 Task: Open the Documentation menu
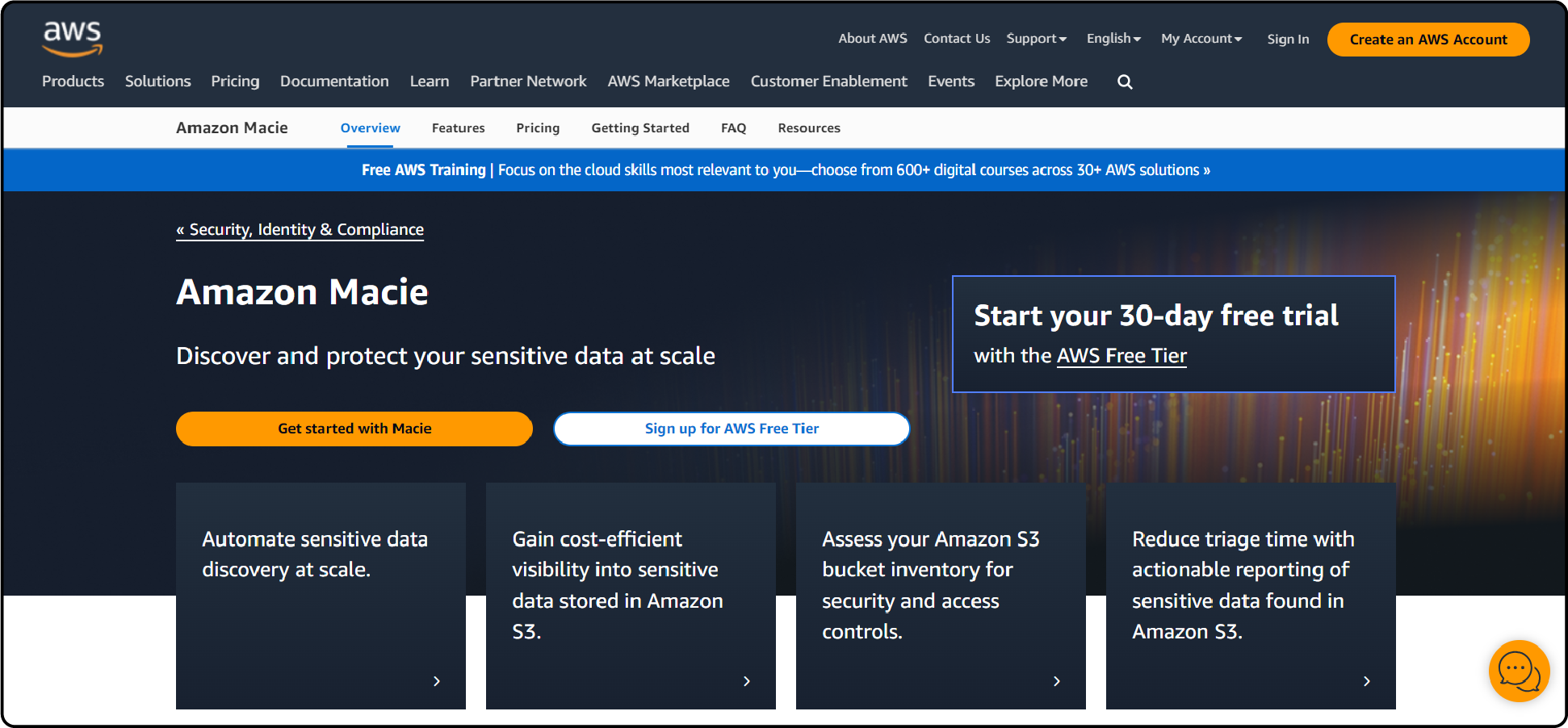coord(334,82)
